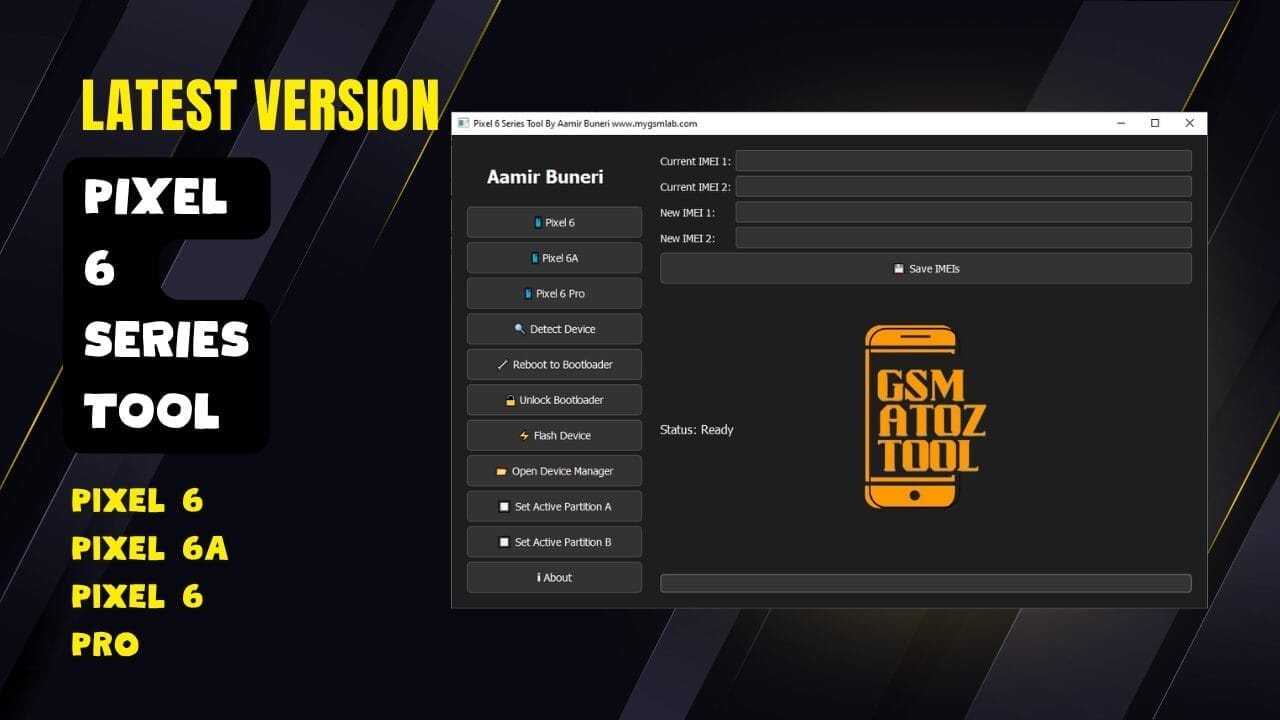Open the About dialog
Image resolution: width=1280 pixels, height=720 pixels.
point(554,577)
